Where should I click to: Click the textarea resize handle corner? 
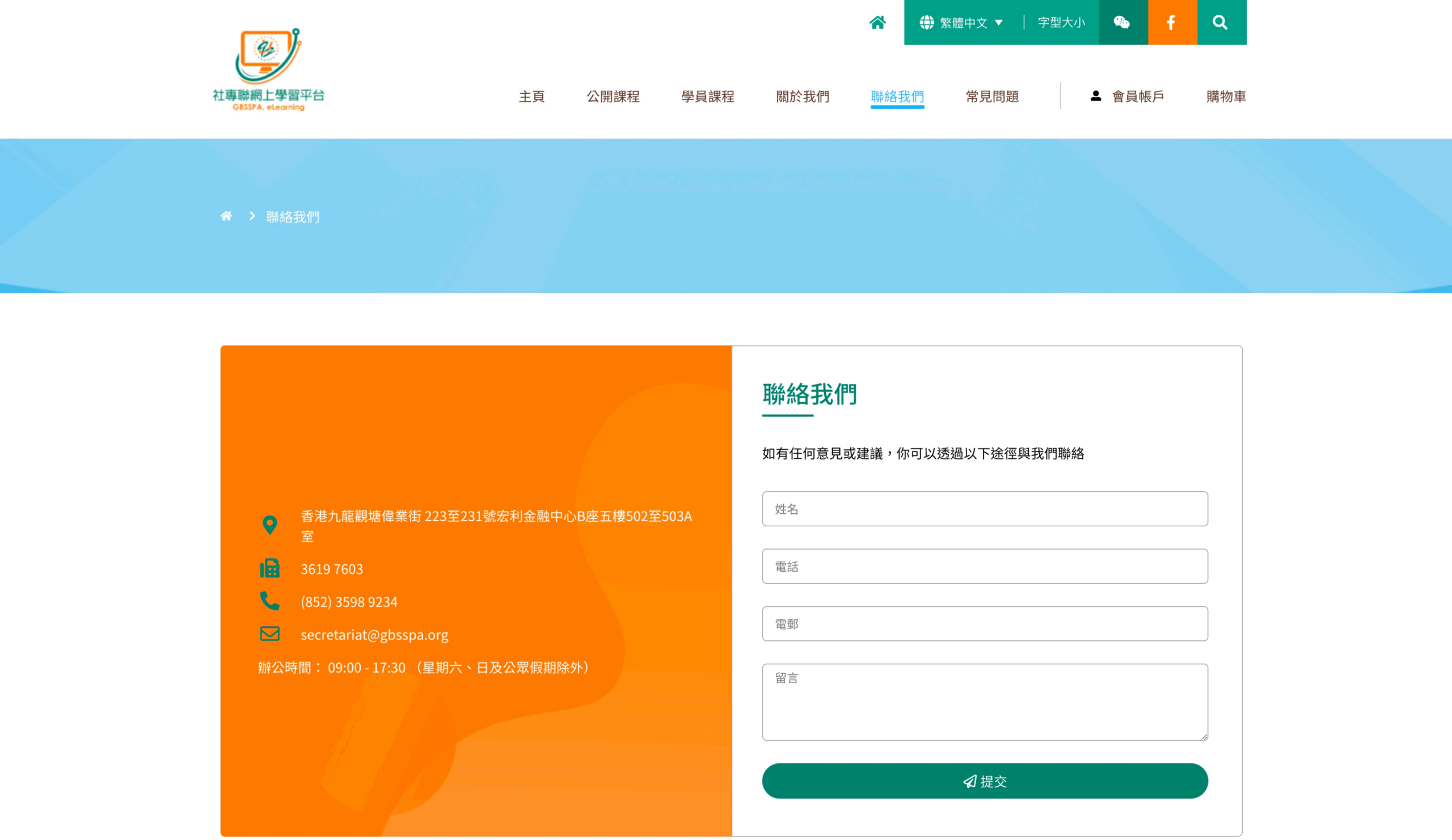(x=1204, y=736)
